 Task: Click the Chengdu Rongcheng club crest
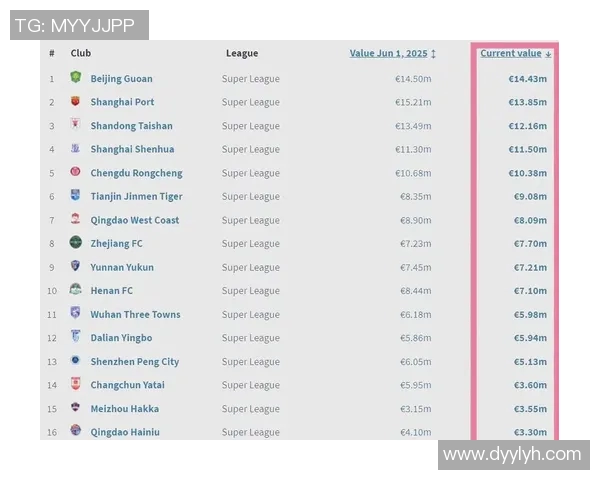(x=76, y=172)
